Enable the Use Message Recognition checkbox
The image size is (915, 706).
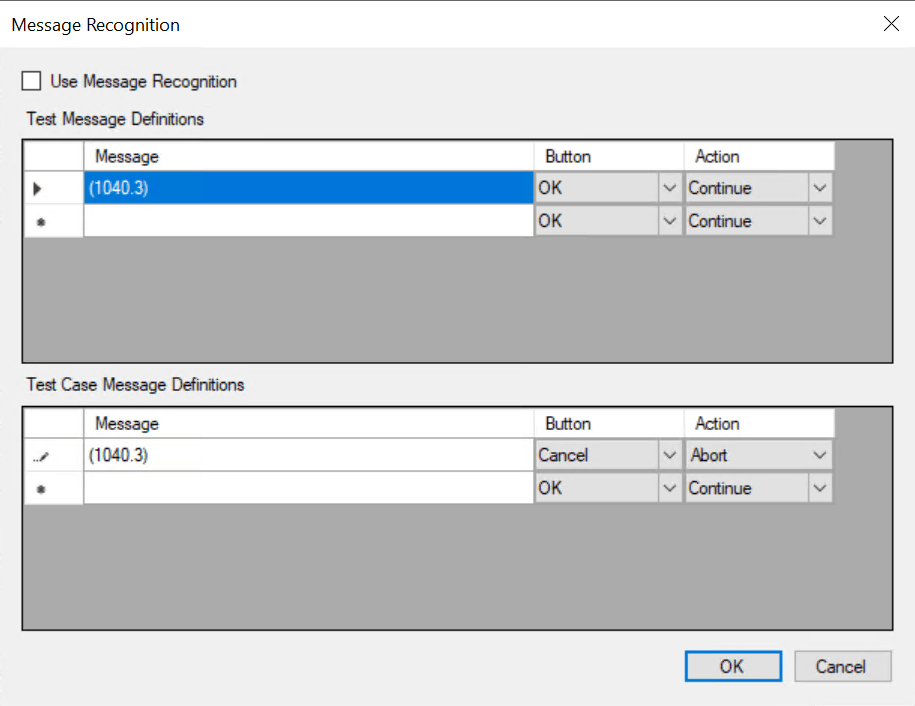31,81
